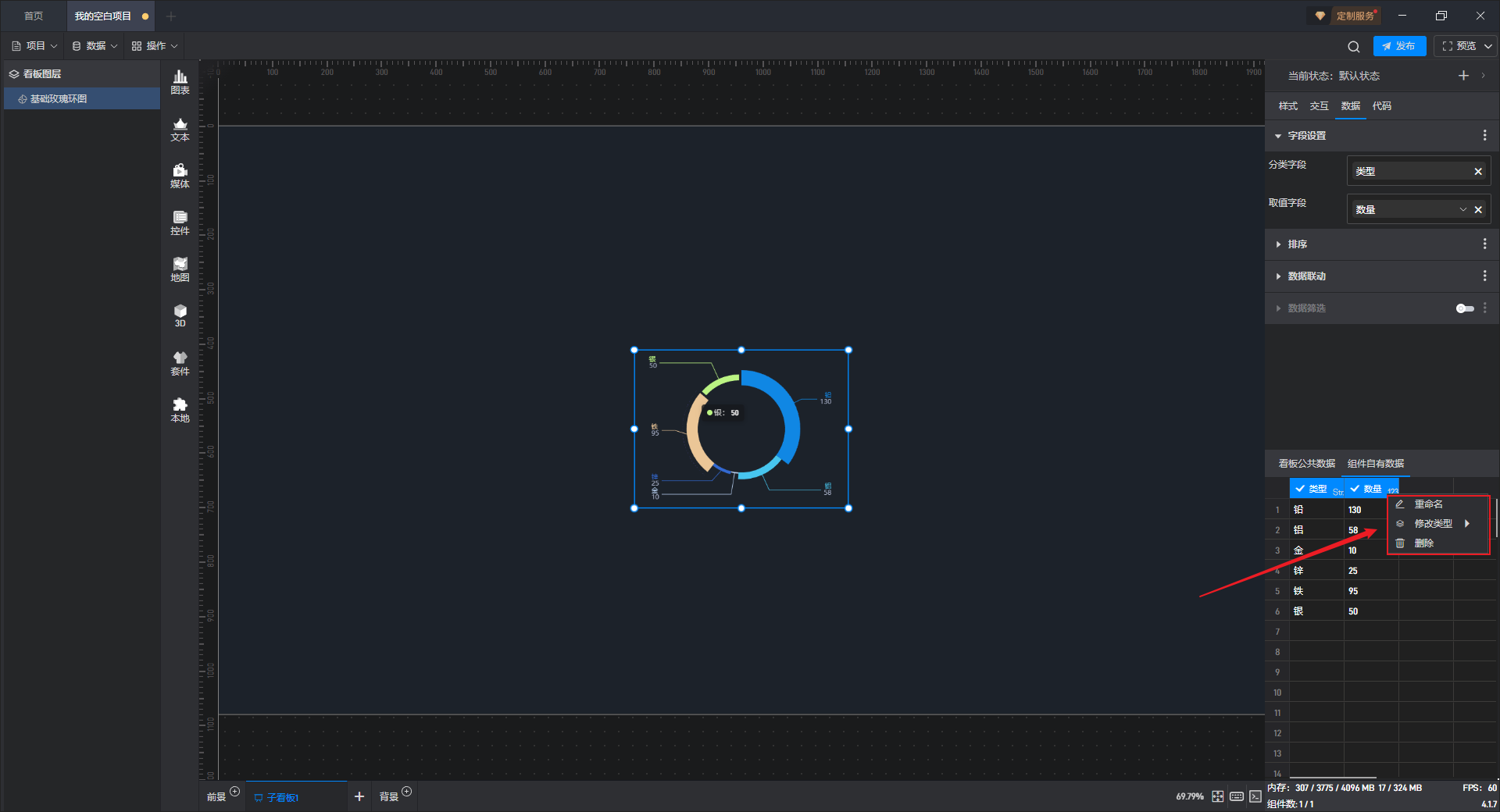Add a new state with plus icon
Viewport: 1500px width, 812px height.
coord(1463,76)
